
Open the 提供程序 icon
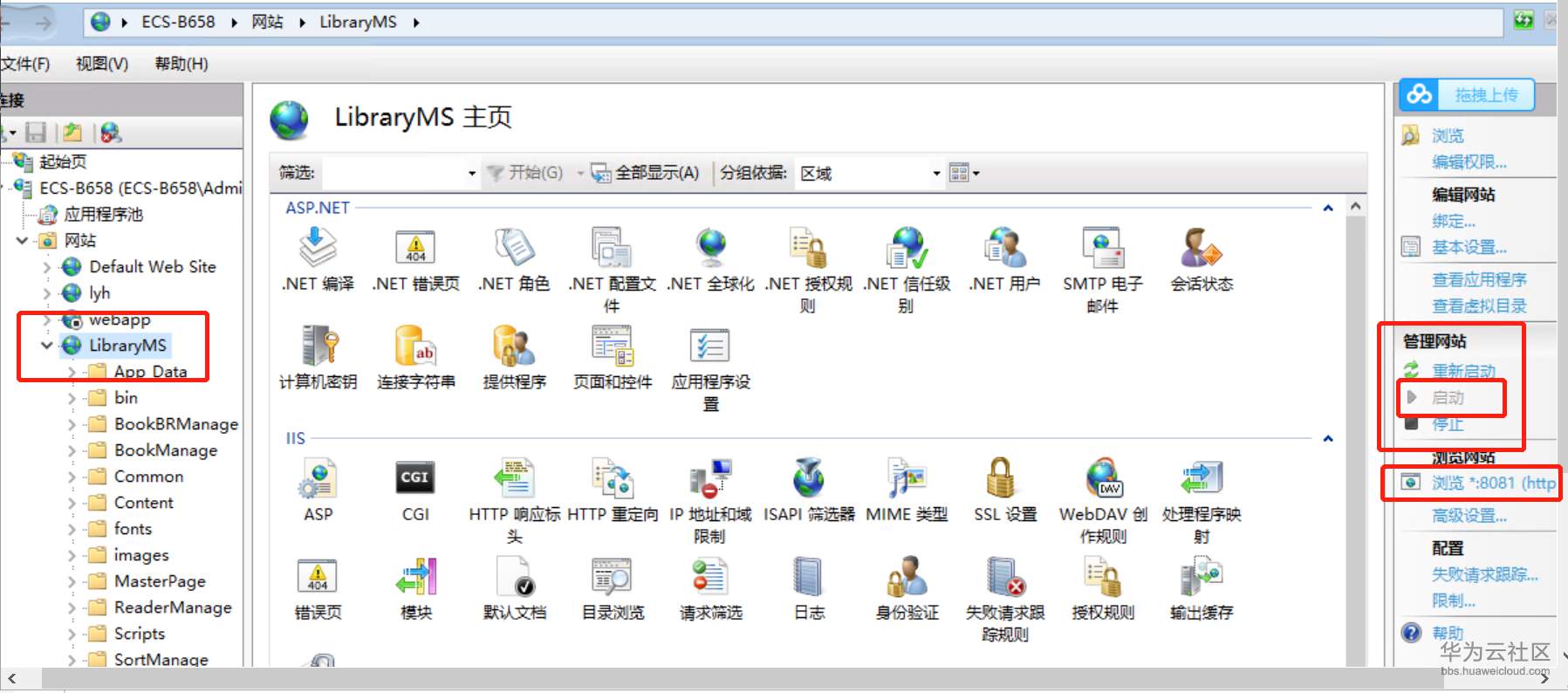(514, 346)
